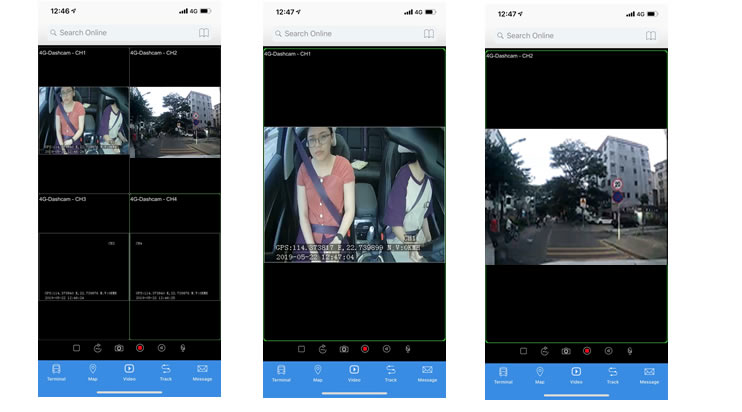
Task: Toggle the microphone icon on the four-channel grid screen
Action: click(x=183, y=348)
